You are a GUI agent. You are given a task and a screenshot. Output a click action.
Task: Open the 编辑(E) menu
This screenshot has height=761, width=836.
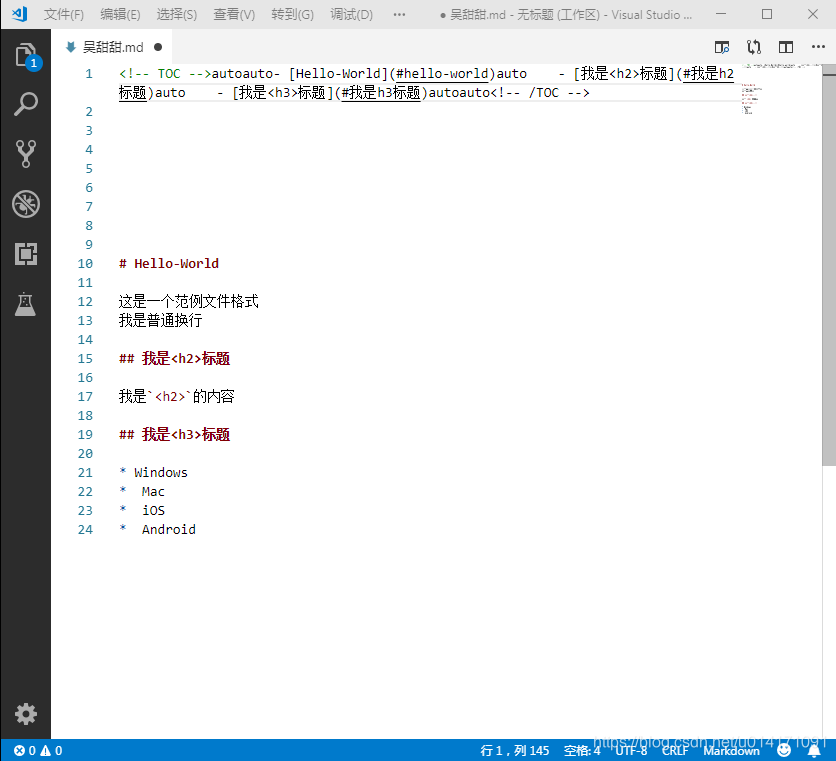coord(120,14)
